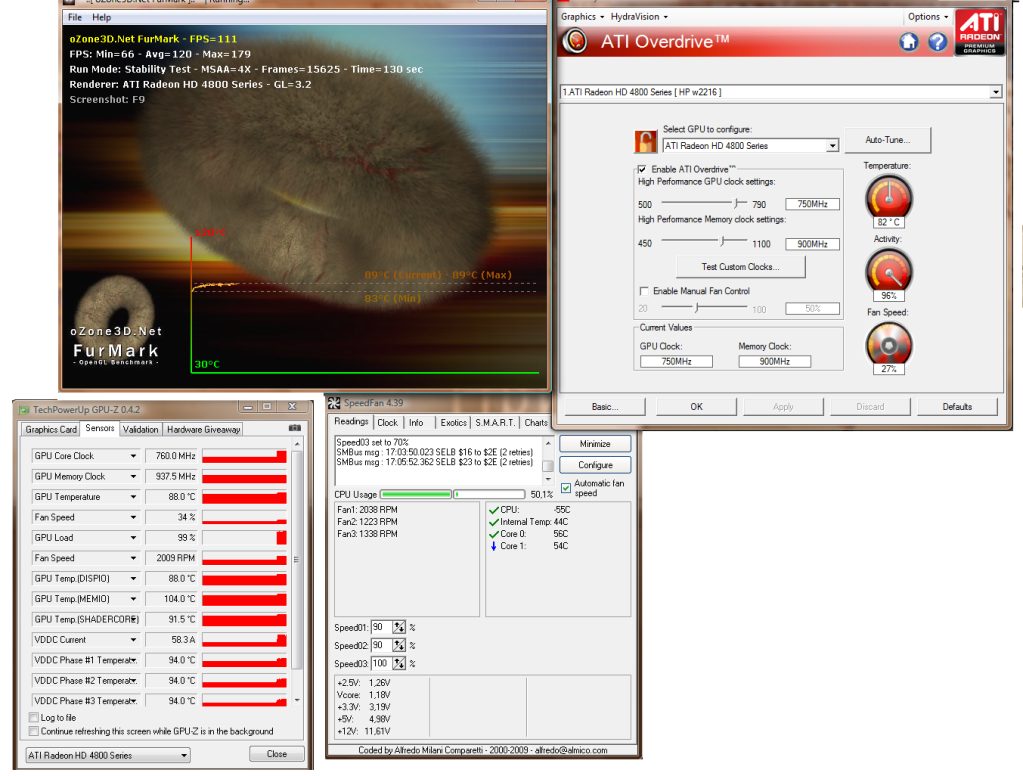Switch to GPU-Z Validation tab
This screenshot has height=776, width=1023.
(x=140, y=429)
